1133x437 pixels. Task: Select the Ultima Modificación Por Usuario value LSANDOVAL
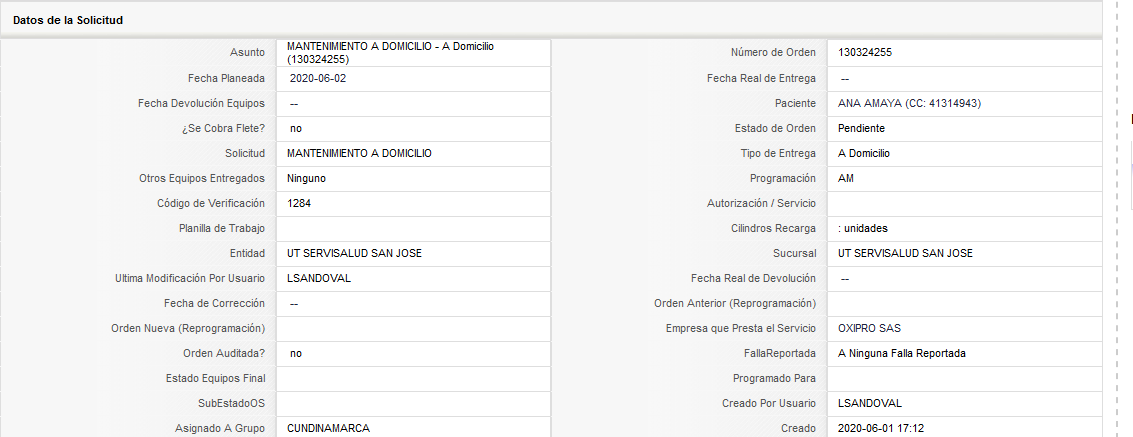pos(319,279)
